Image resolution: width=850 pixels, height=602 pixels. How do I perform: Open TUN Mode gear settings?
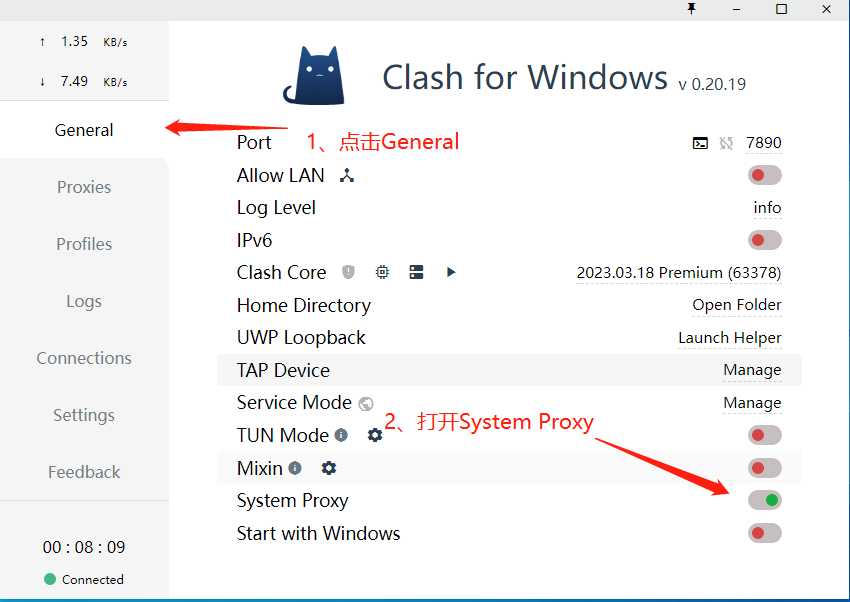click(375, 435)
